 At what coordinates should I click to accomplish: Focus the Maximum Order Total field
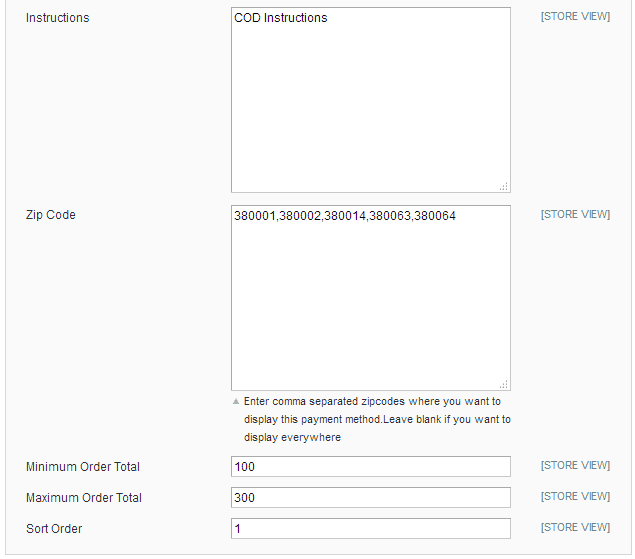point(370,498)
